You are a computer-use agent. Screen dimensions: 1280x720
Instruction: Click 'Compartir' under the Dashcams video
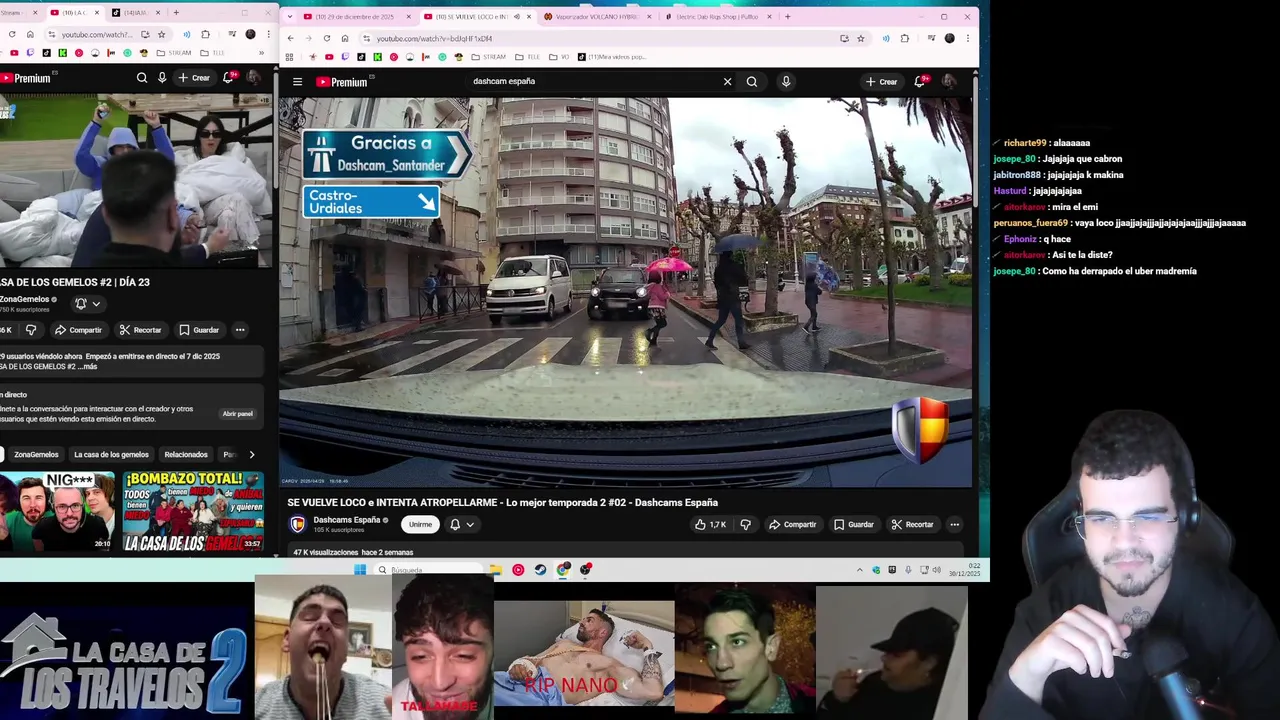792,524
